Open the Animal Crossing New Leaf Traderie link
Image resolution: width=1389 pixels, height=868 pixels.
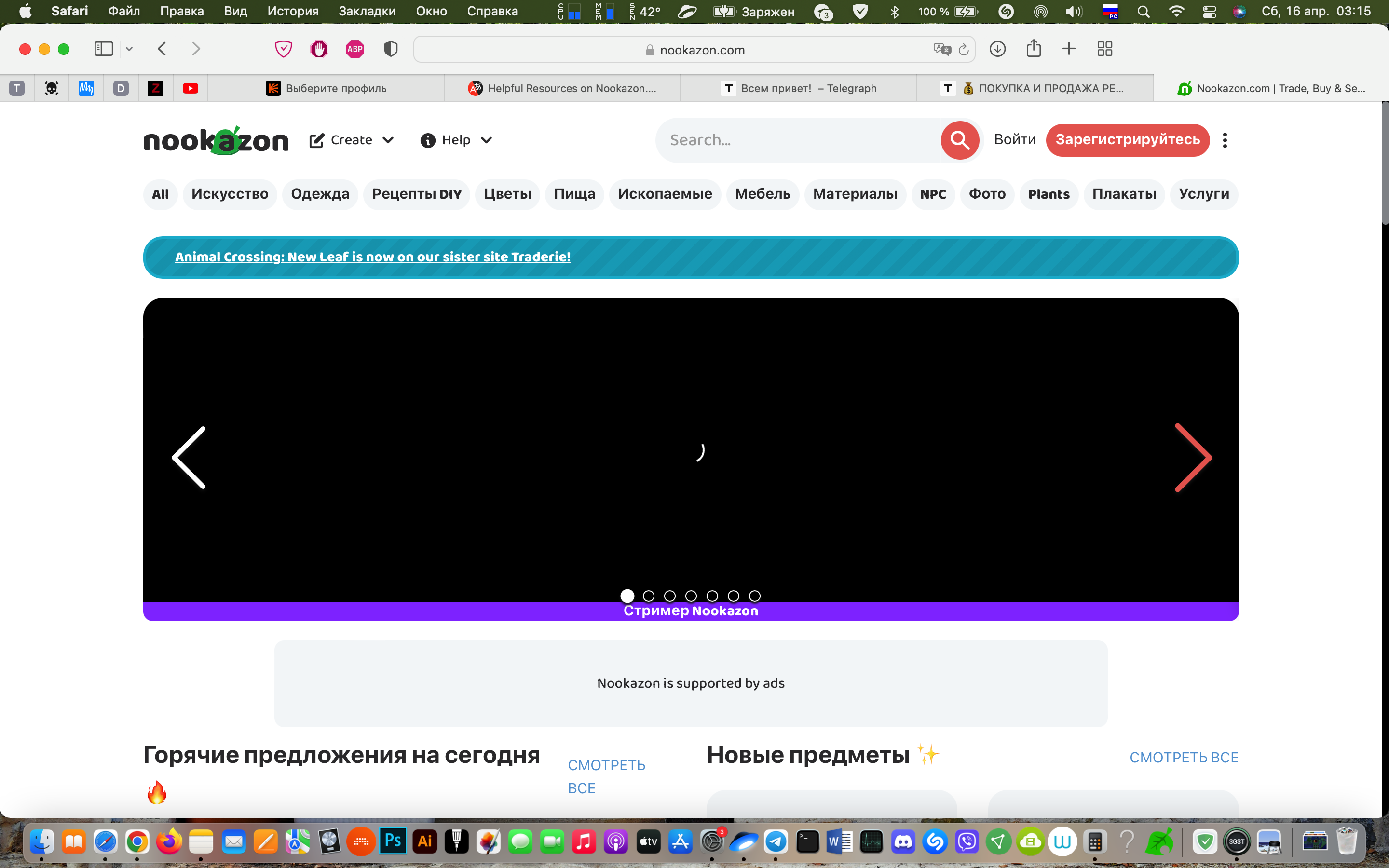[373, 257]
